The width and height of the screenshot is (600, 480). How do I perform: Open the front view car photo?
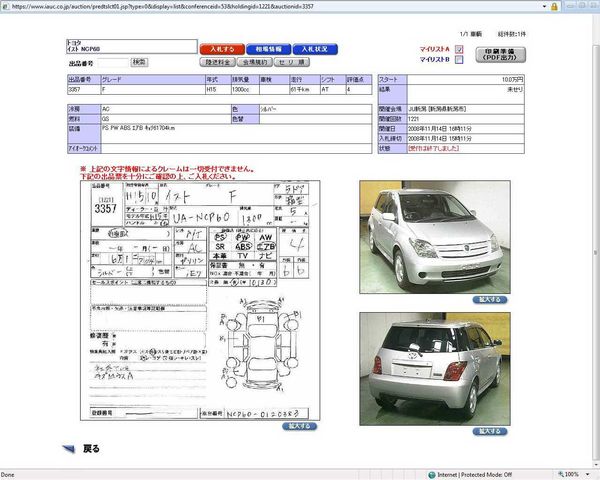click(435, 237)
